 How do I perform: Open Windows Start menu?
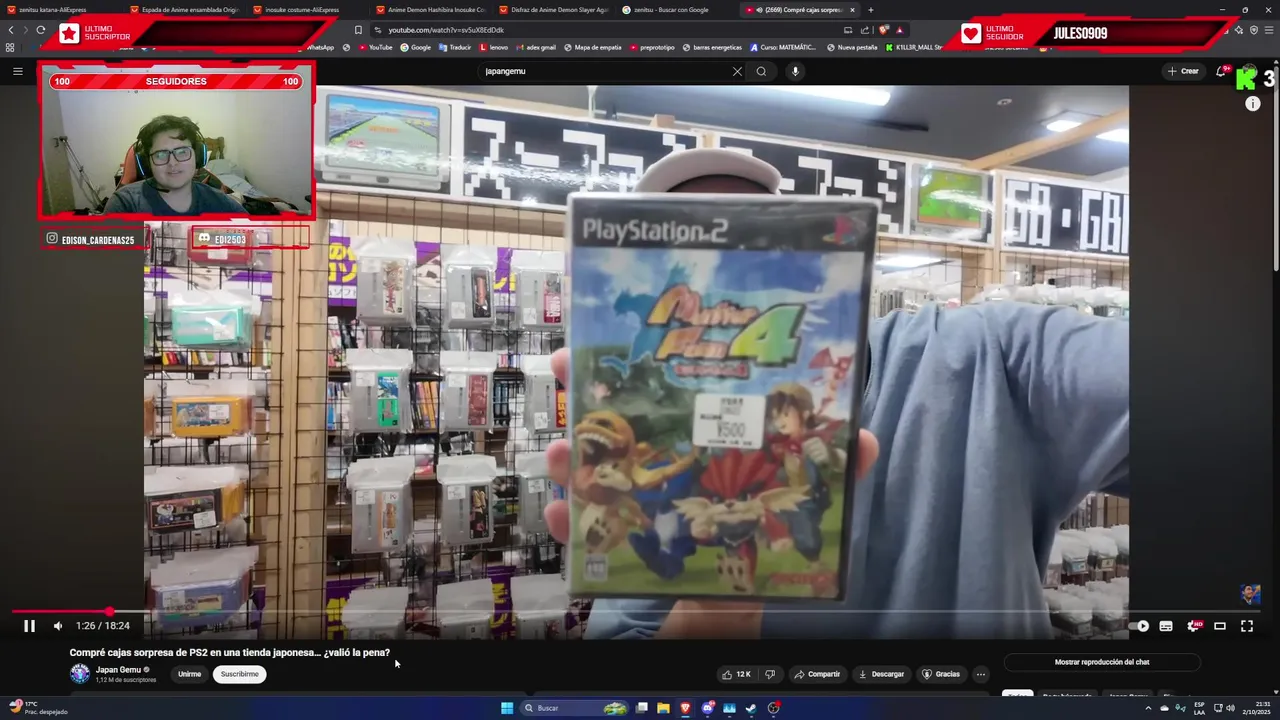coord(507,708)
